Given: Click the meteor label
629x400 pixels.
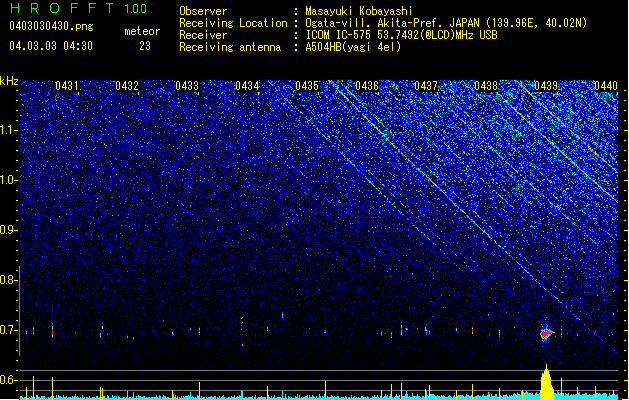Looking at the screenshot, I should 142,31.
